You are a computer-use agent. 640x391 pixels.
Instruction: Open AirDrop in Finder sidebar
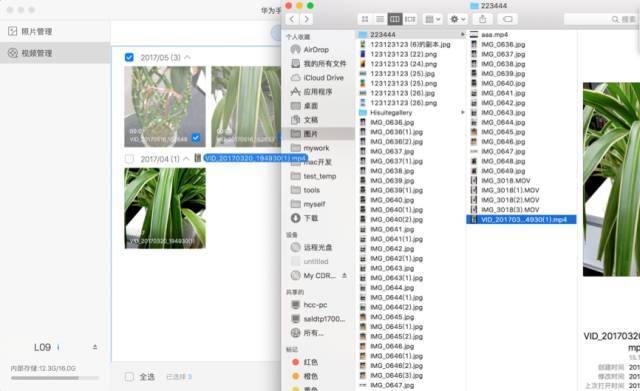(x=315, y=49)
